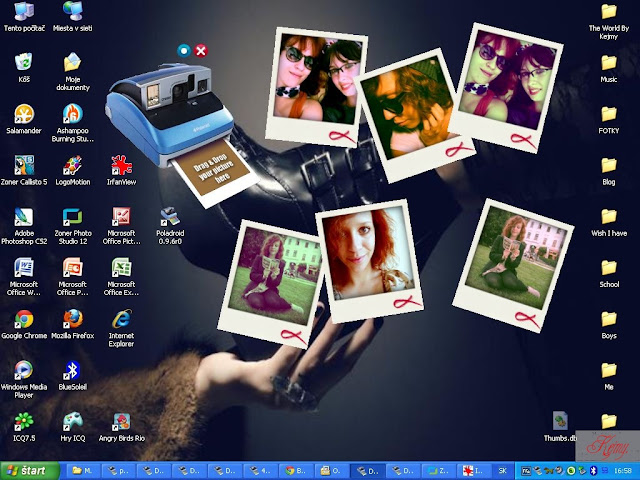640x480 pixels.
Task: Select the FOTKY folder
Action: tap(609, 120)
